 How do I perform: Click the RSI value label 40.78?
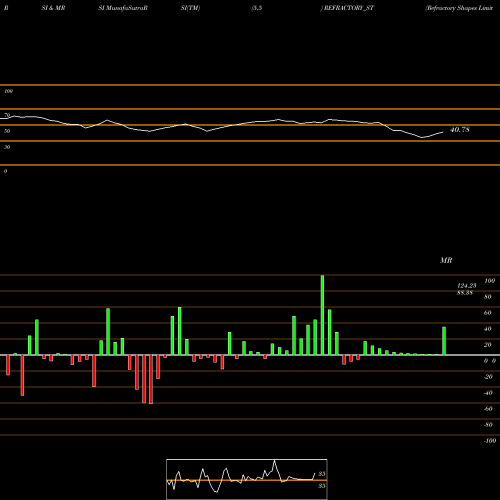point(460,130)
